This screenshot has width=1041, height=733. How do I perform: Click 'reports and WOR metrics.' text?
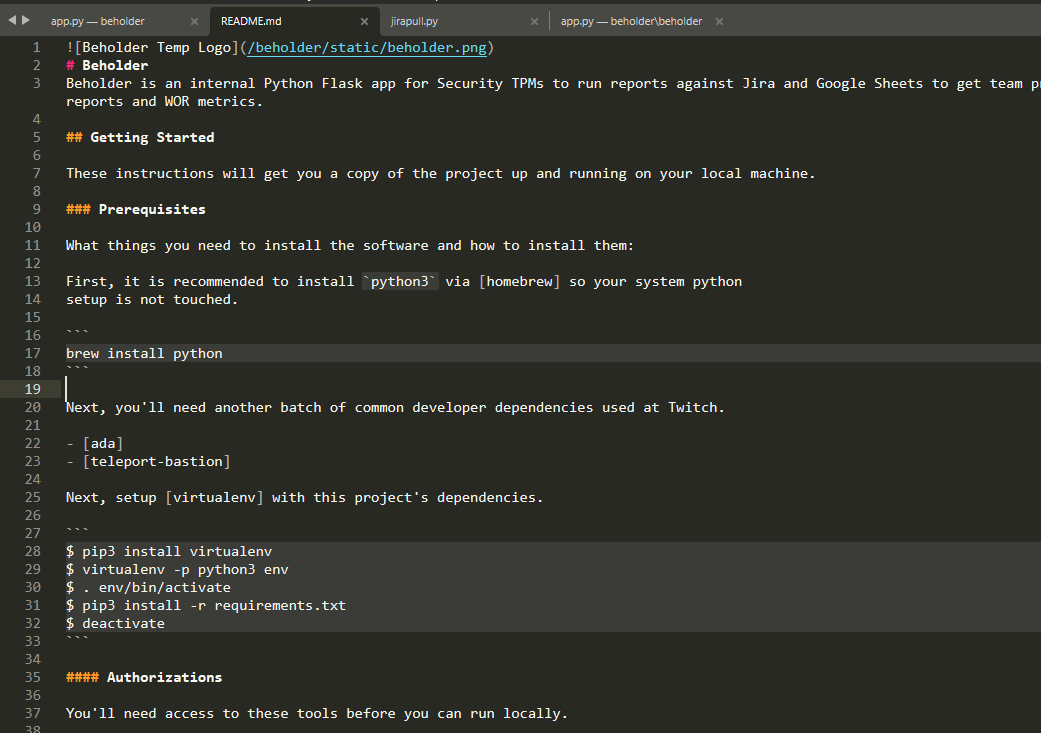click(x=165, y=102)
